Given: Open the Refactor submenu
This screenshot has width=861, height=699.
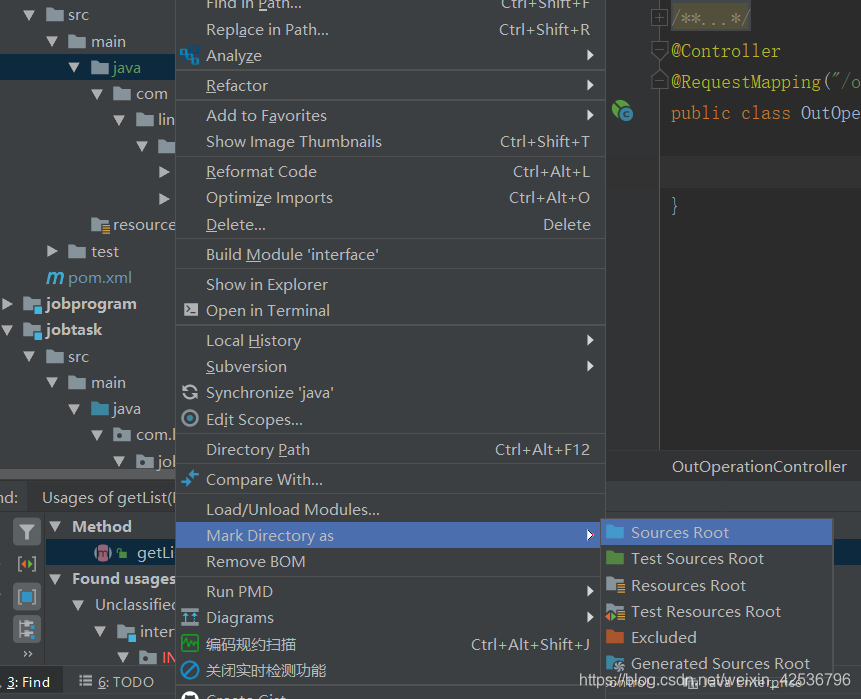Looking at the screenshot, I should click(390, 85).
